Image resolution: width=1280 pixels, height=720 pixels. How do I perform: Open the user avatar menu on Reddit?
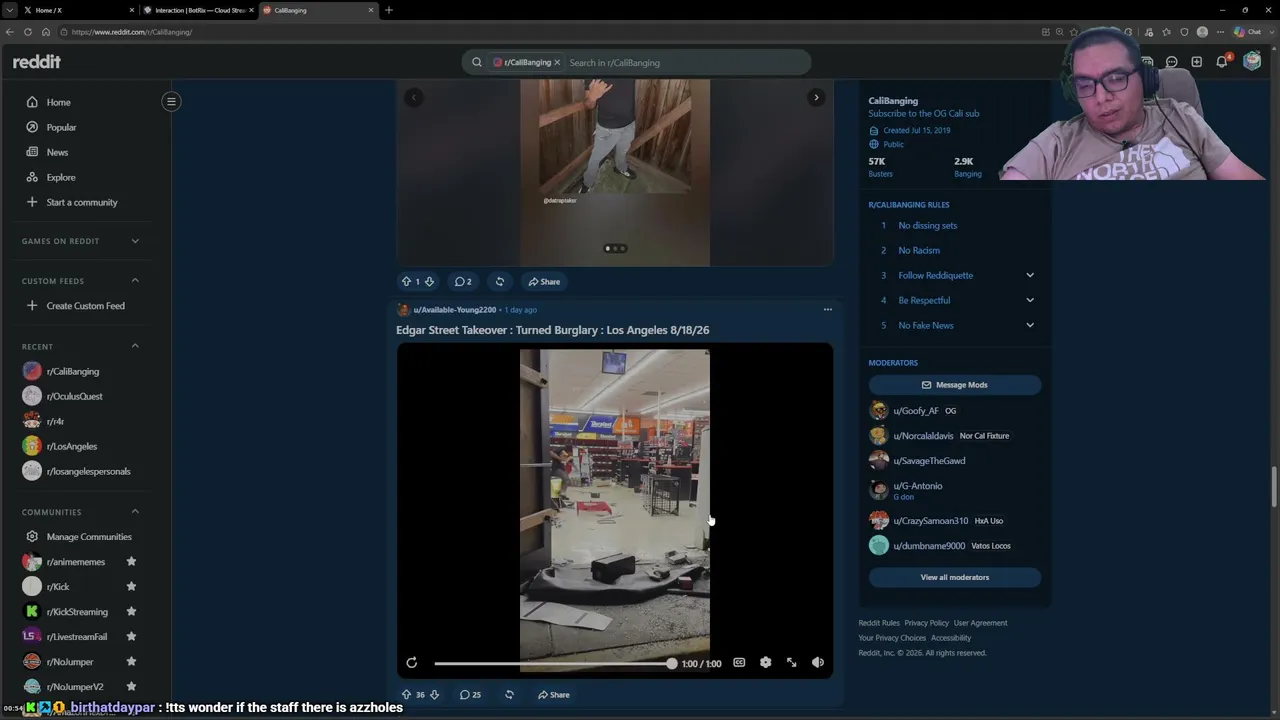[1251, 61]
